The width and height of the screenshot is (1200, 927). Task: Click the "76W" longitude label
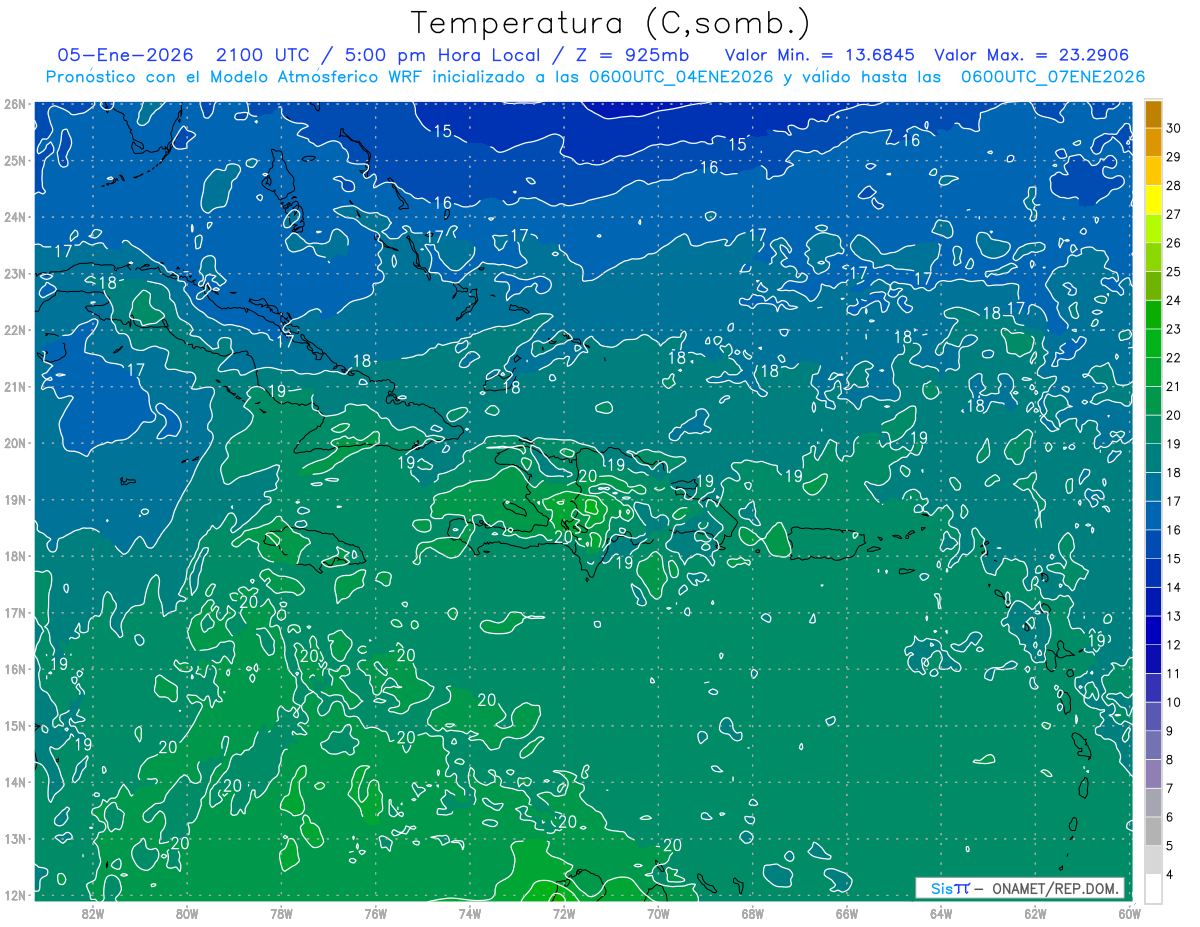coord(376,913)
